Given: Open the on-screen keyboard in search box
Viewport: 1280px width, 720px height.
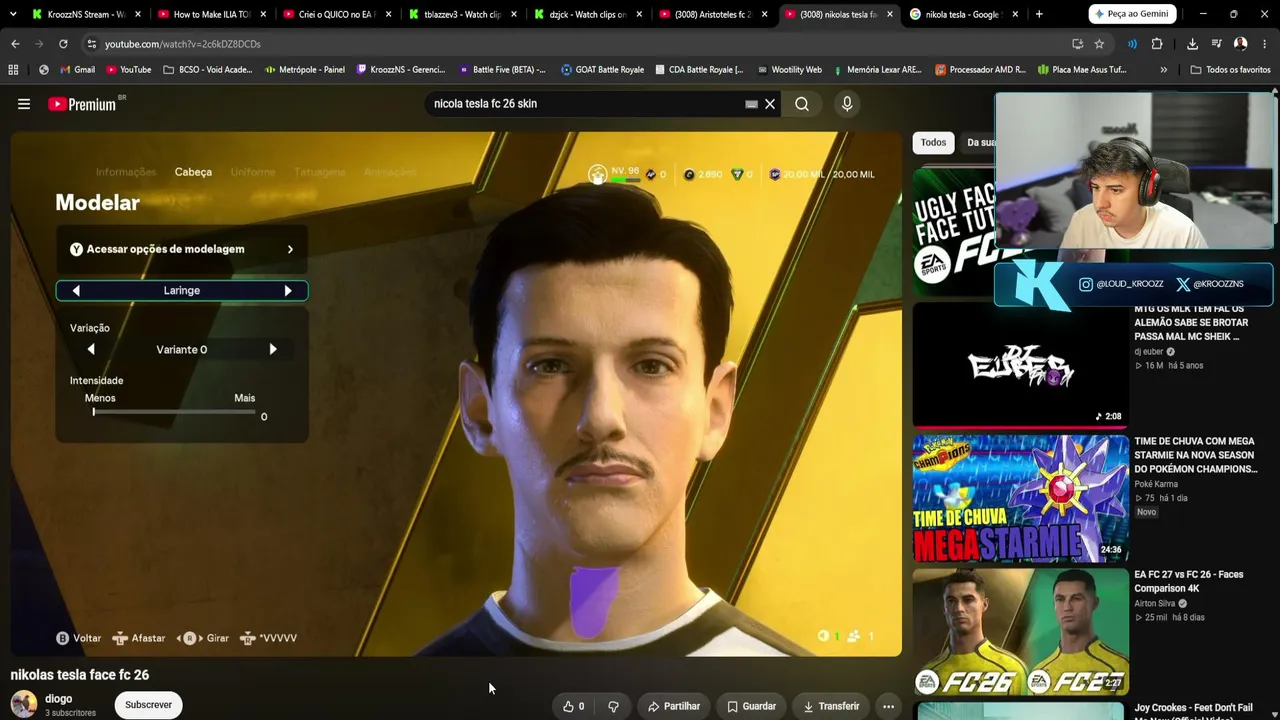Looking at the screenshot, I should pos(752,104).
